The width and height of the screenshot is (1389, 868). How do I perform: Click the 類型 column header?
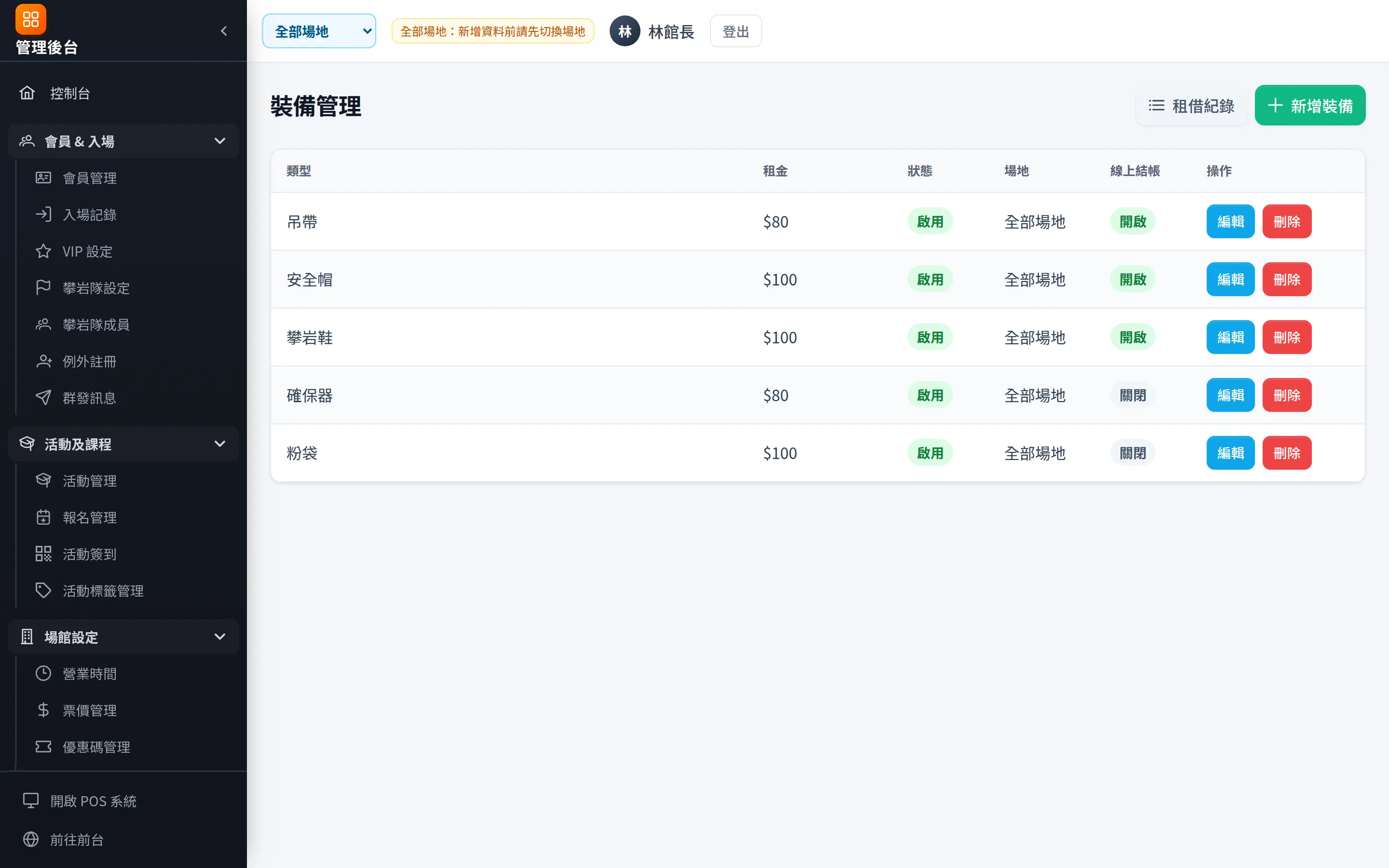299,171
